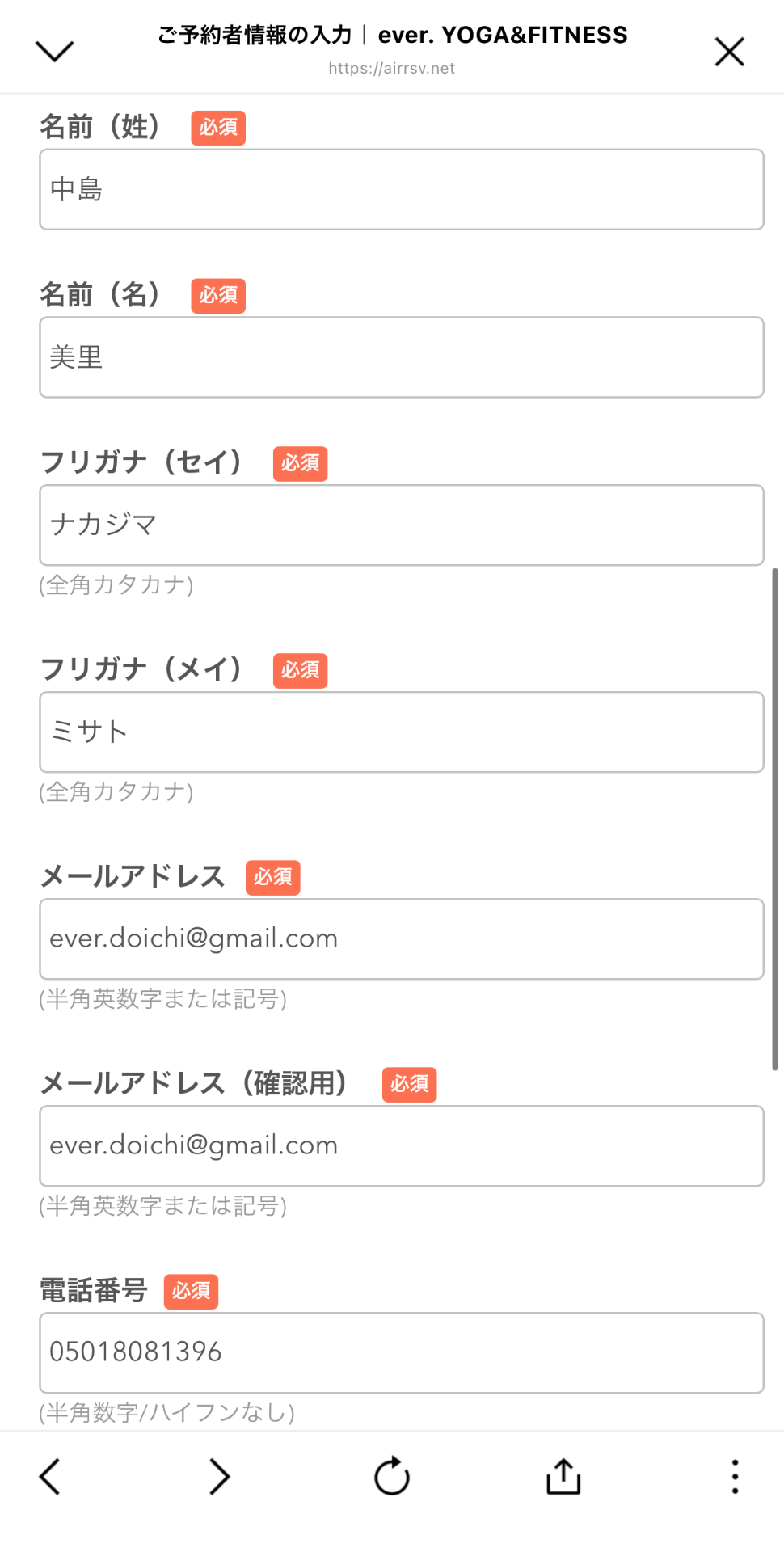Screen dimensions: 784x1552
Task: Click the メールアドレス input field
Action: point(402,939)
